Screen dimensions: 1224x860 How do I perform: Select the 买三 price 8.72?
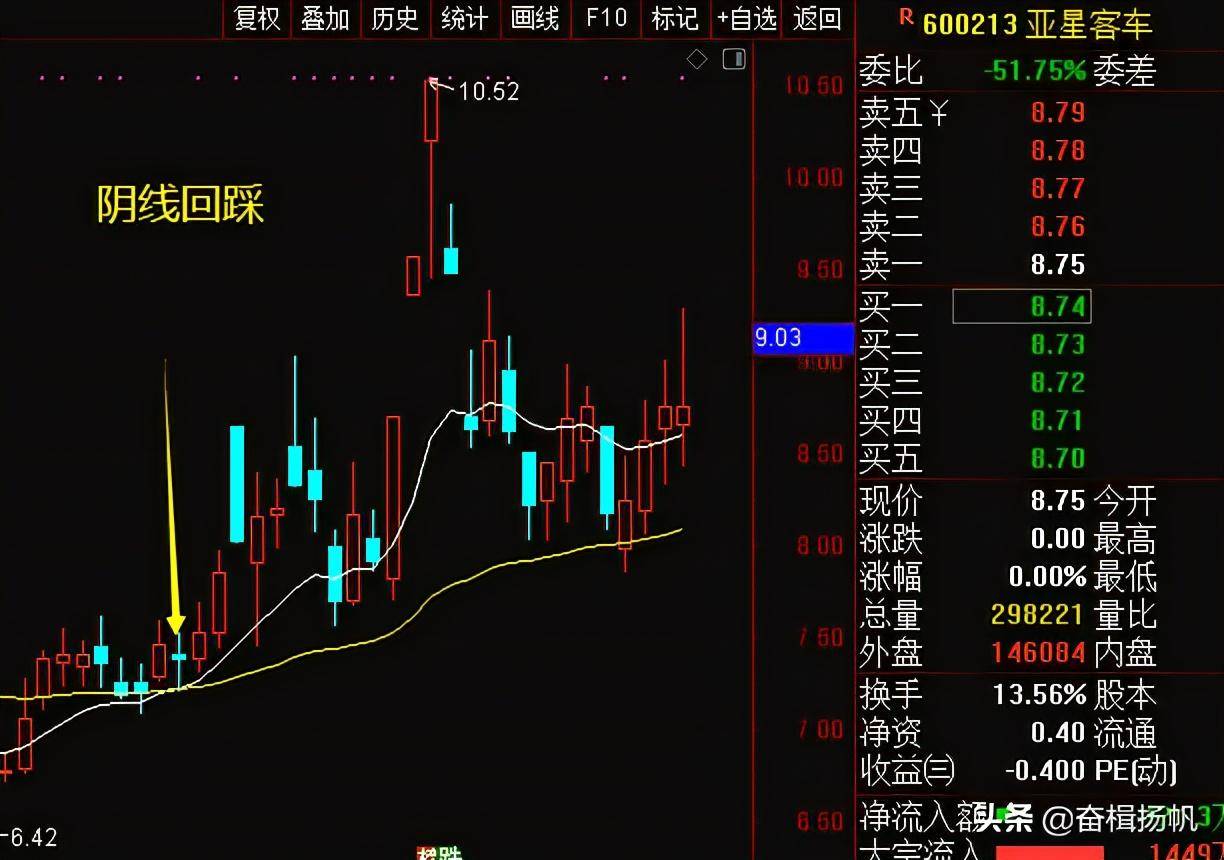[x=1058, y=382]
